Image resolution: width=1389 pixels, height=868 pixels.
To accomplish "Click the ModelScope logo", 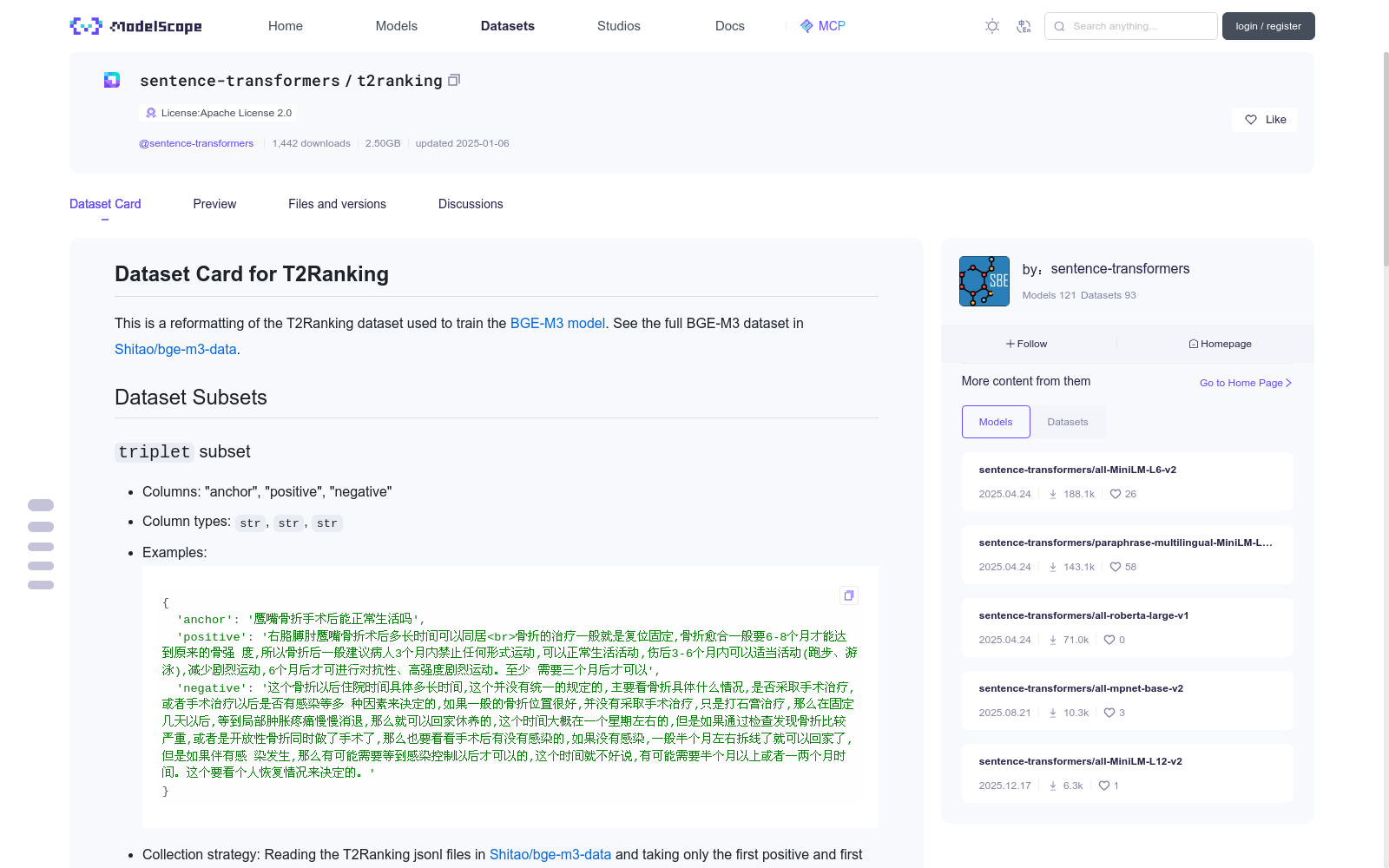I will [x=136, y=26].
